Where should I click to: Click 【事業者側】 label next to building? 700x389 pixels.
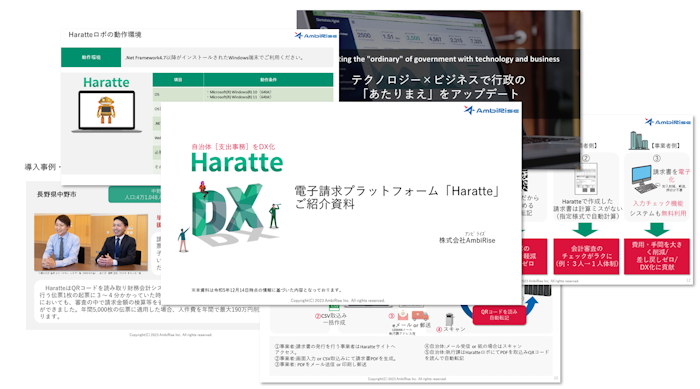coord(665,146)
